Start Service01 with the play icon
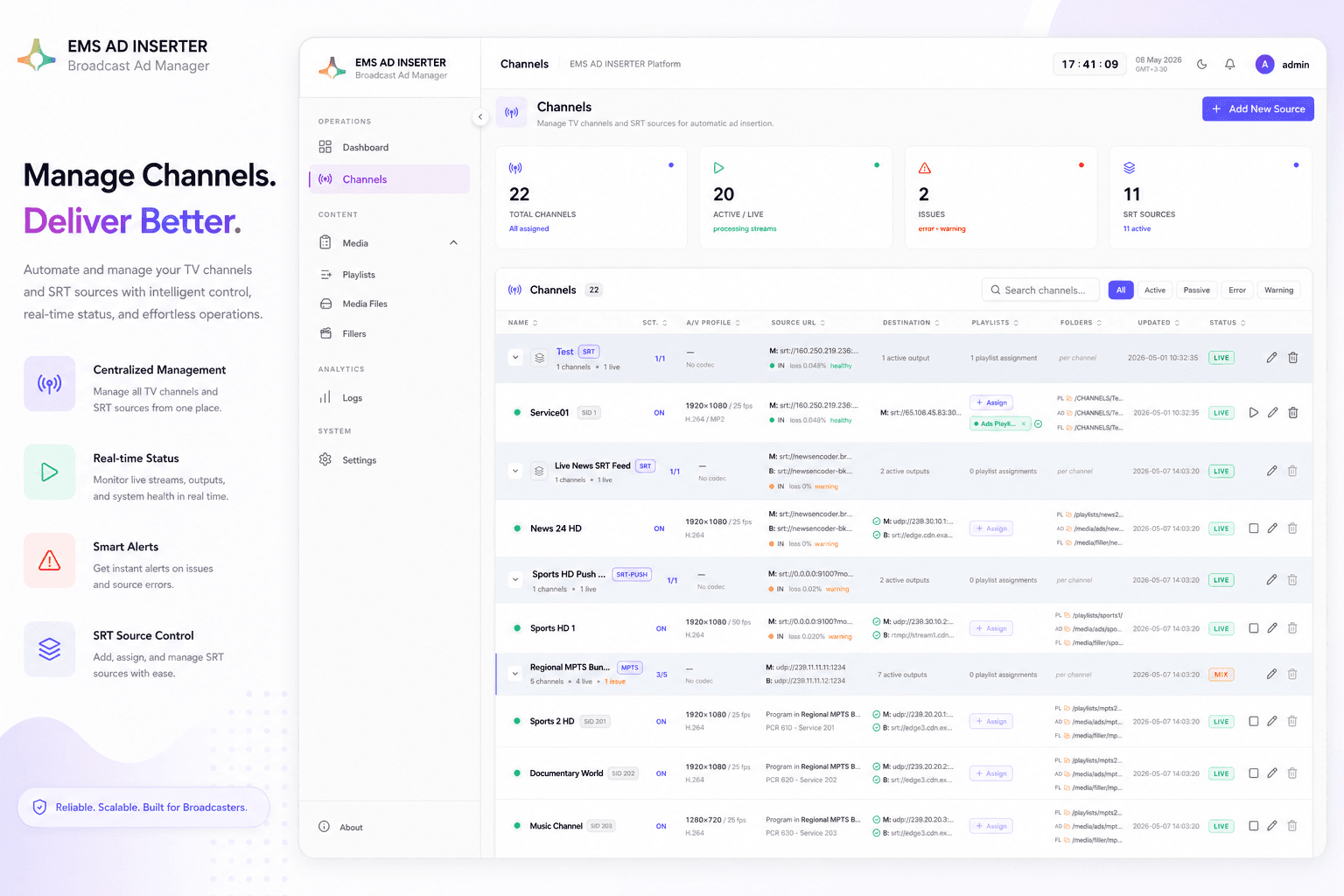1344x896 pixels. [x=1253, y=412]
